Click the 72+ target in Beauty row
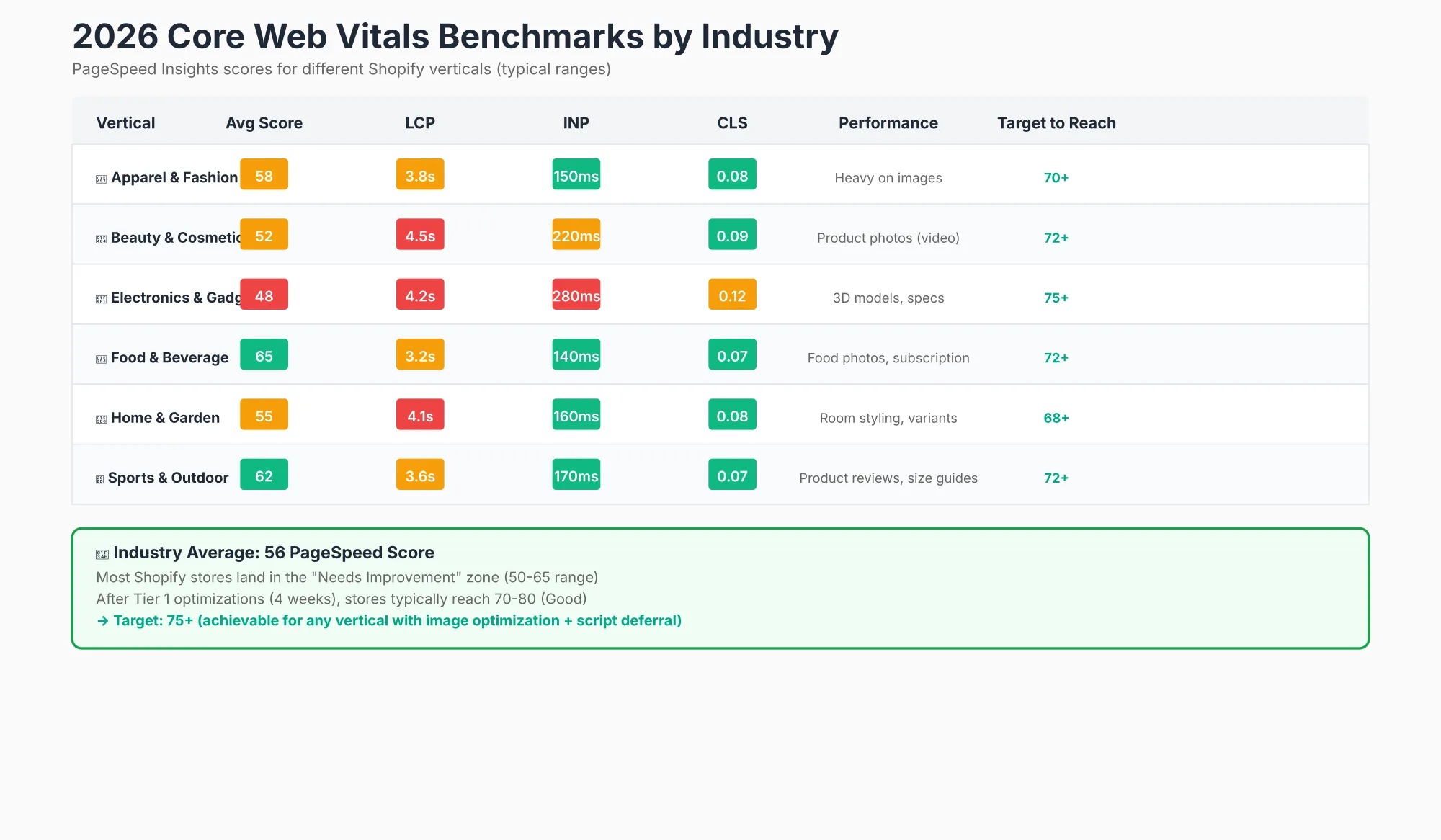 click(1056, 238)
